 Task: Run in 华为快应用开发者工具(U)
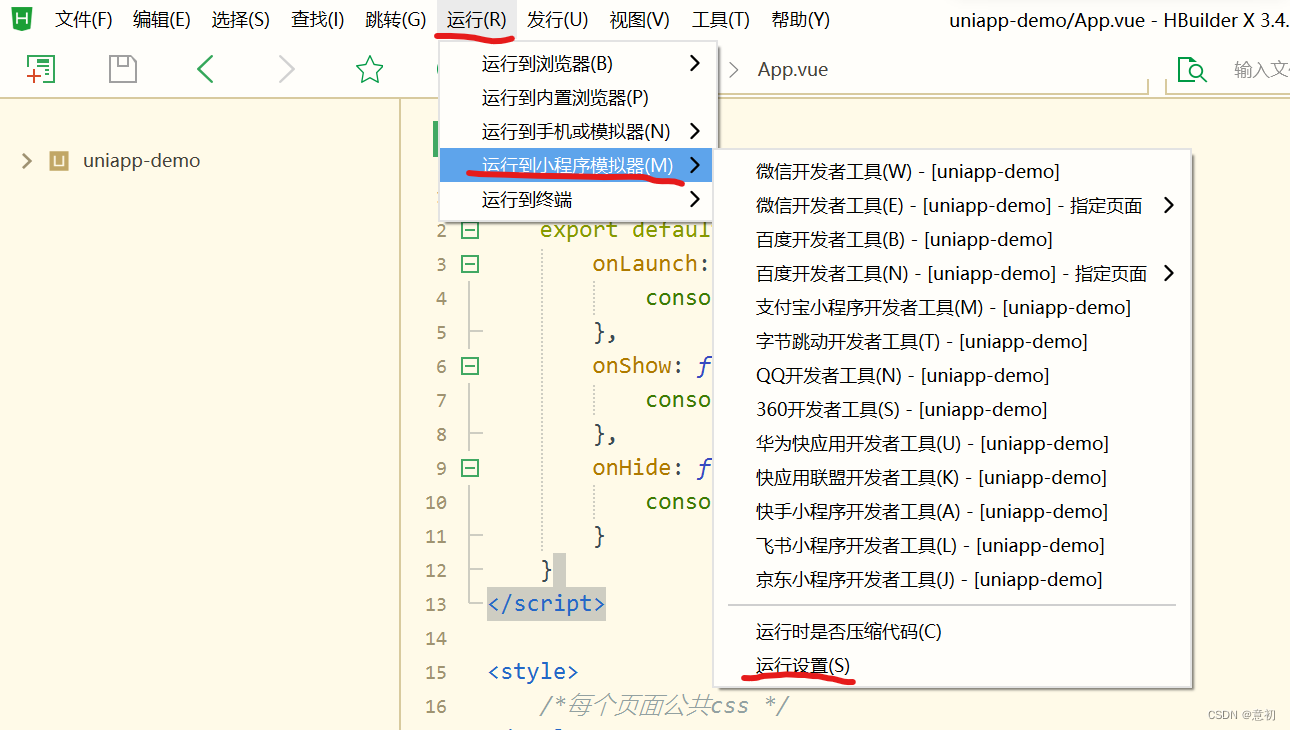953,444
